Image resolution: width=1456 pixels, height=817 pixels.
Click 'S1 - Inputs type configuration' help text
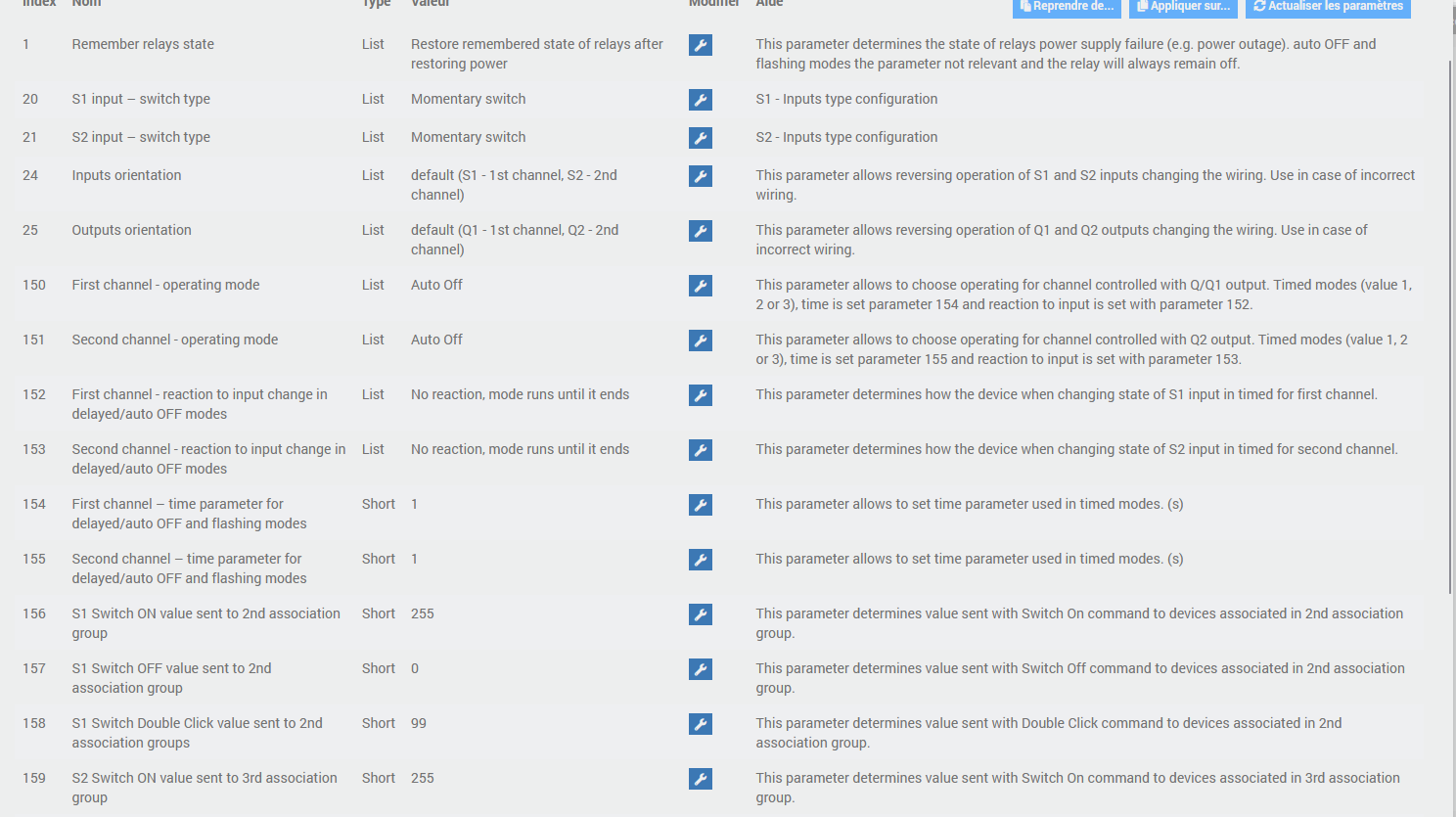[x=846, y=99]
